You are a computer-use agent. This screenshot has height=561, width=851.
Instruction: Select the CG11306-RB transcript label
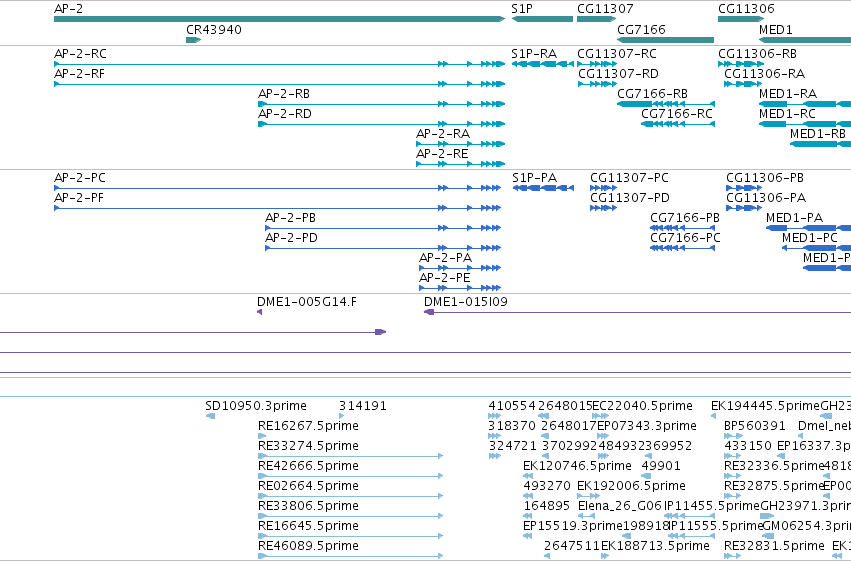[x=758, y=54]
